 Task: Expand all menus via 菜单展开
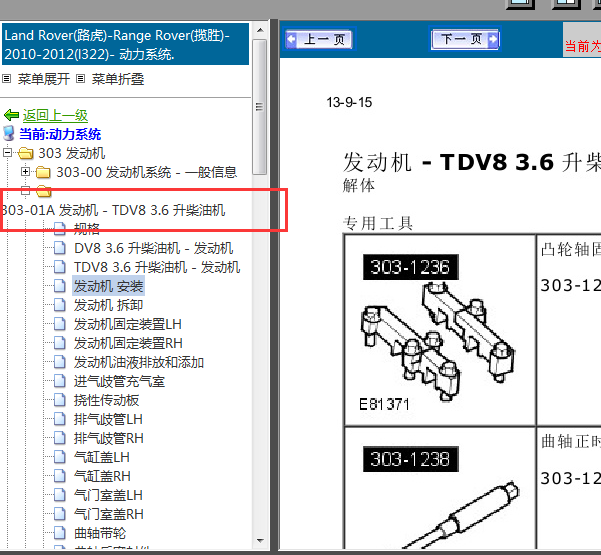coord(44,79)
